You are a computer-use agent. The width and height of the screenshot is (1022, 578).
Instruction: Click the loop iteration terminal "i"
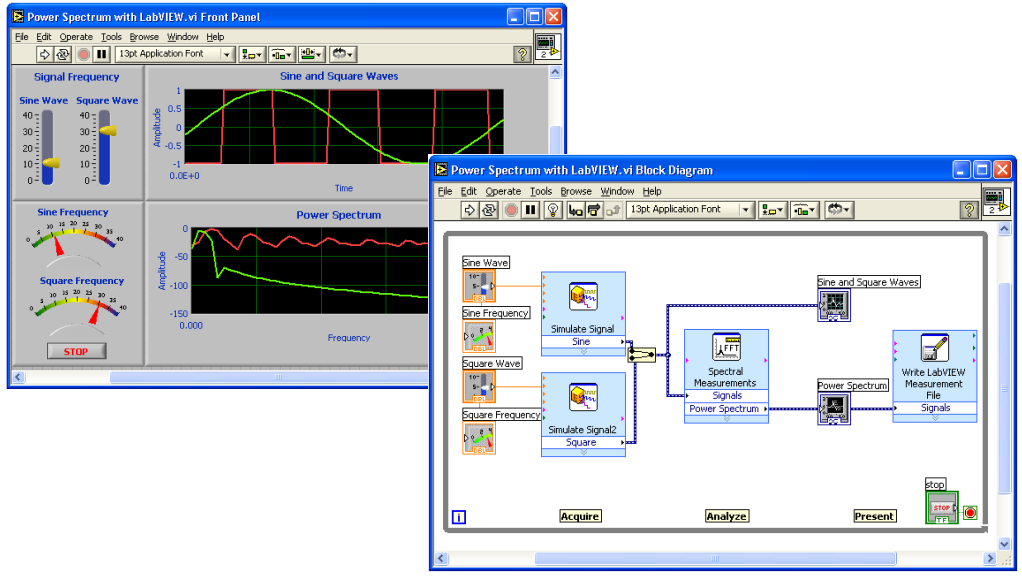(459, 517)
